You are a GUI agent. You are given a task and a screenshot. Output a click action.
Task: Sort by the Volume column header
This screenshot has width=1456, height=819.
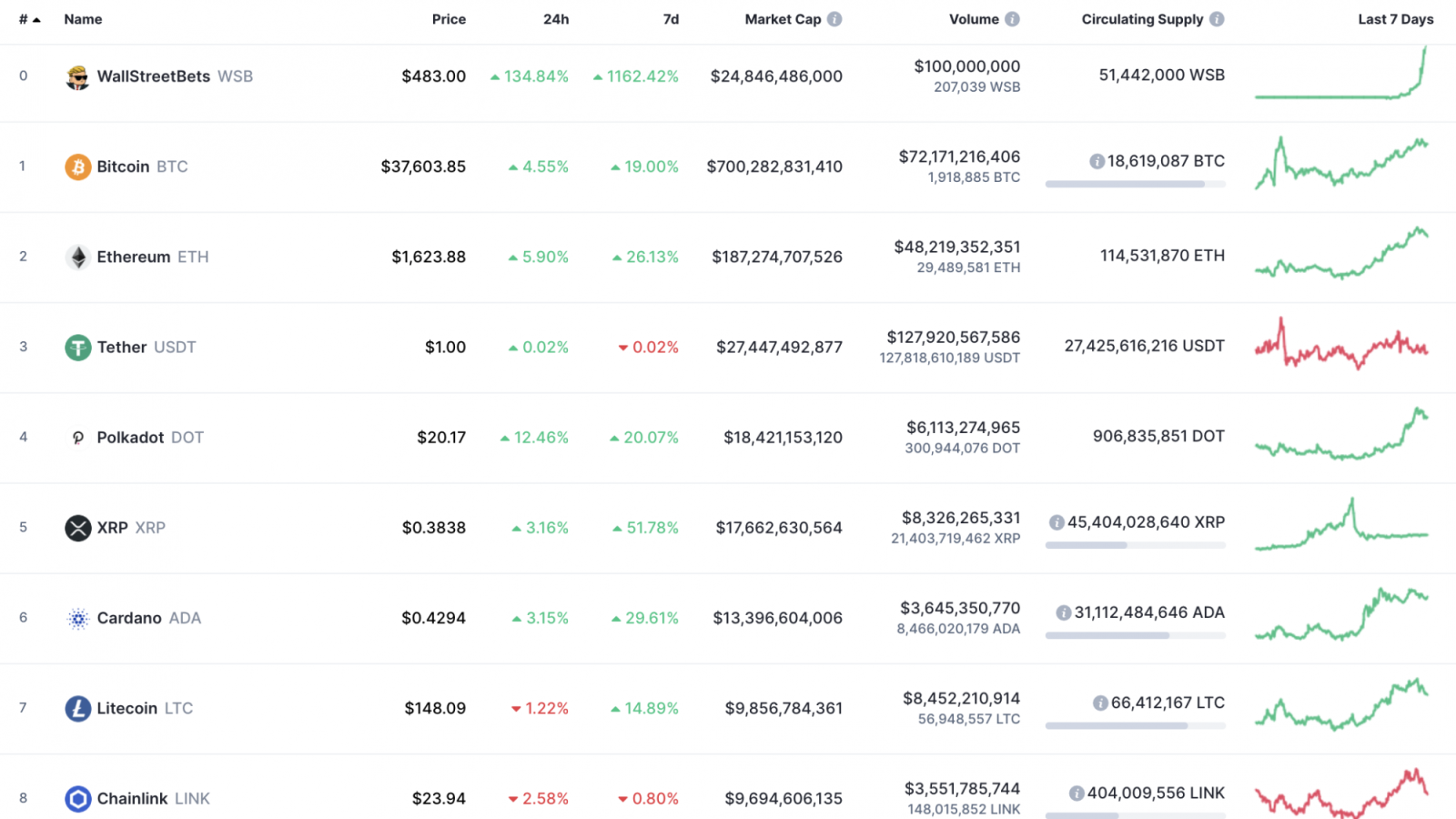pos(974,19)
